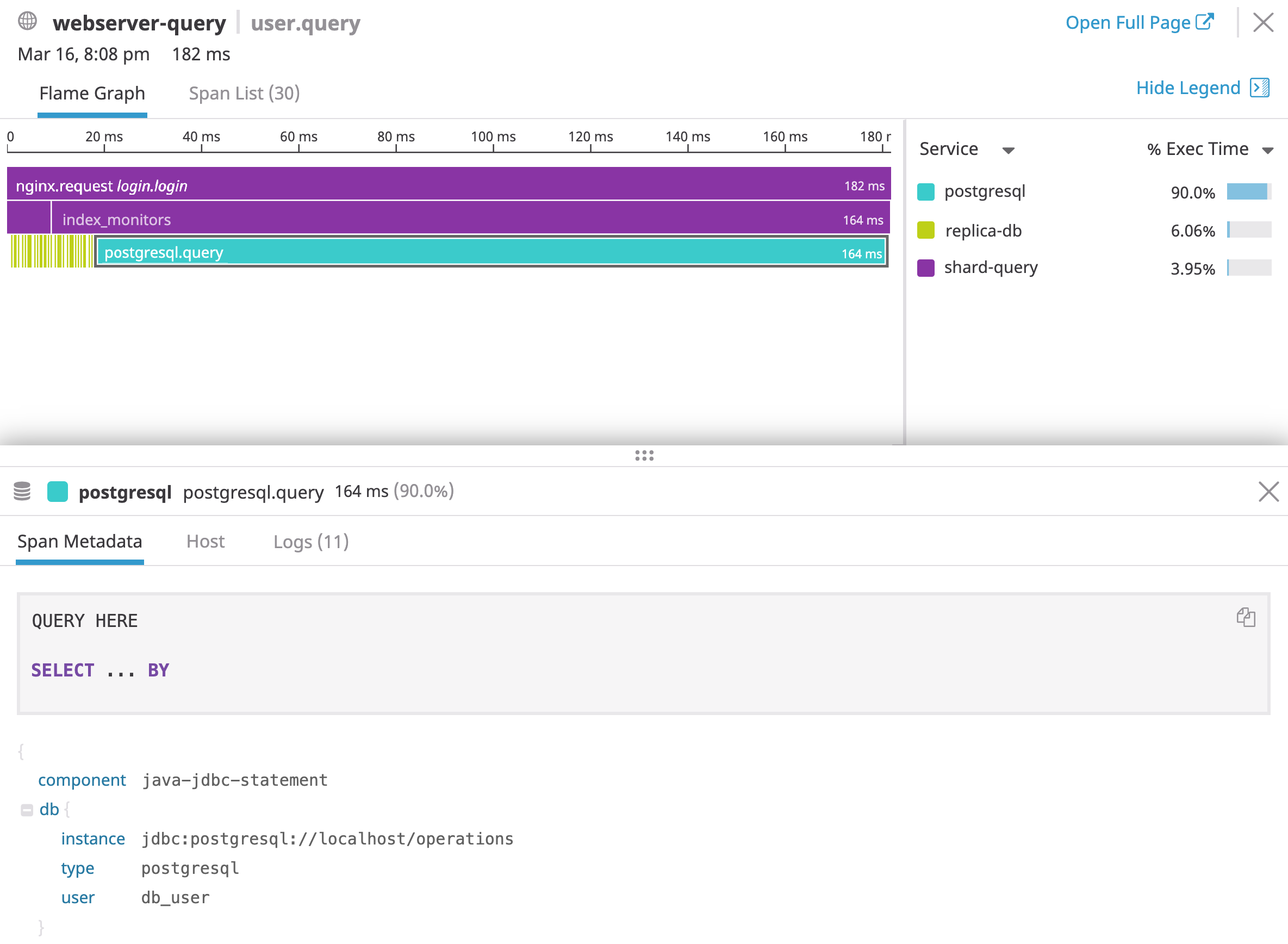Click the teal postgresql legend color swatch
Screen dimensions: 1288x944
(x=926, y=191)
